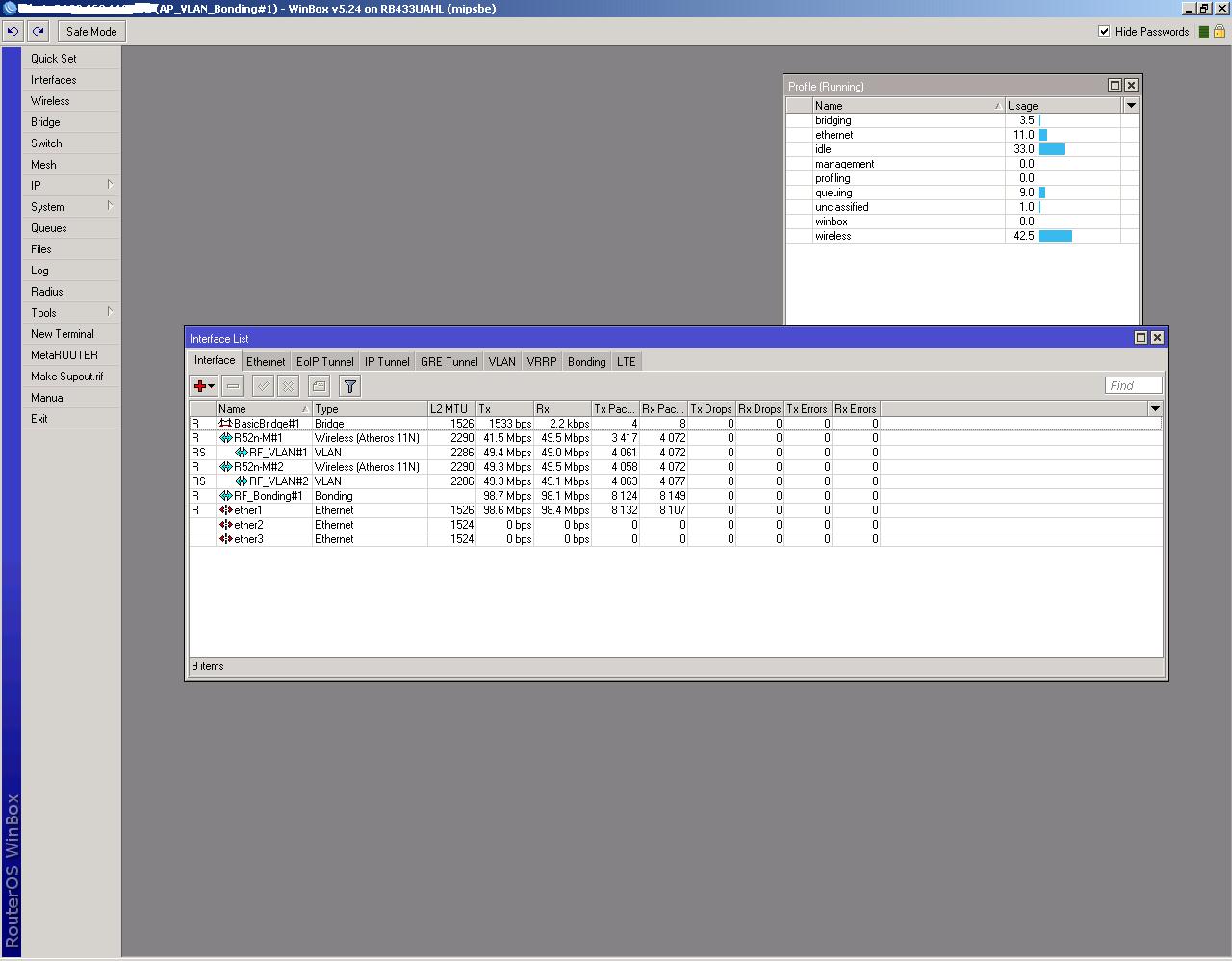Switch to the Bonding tab
1232x961 pixels.
point(586,361)
